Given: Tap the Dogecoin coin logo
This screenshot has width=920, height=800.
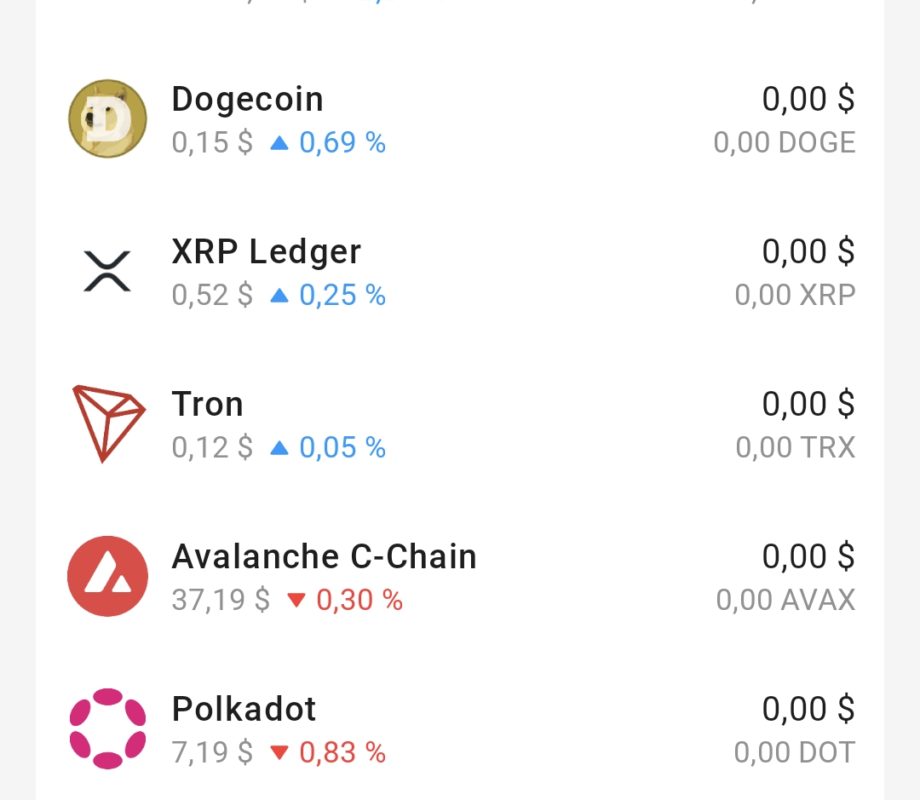Looking at the screenshot, I should tap(107, 119).
